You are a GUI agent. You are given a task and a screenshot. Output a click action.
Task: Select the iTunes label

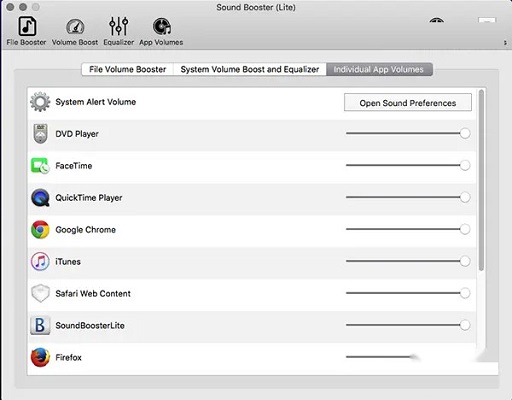68,262
